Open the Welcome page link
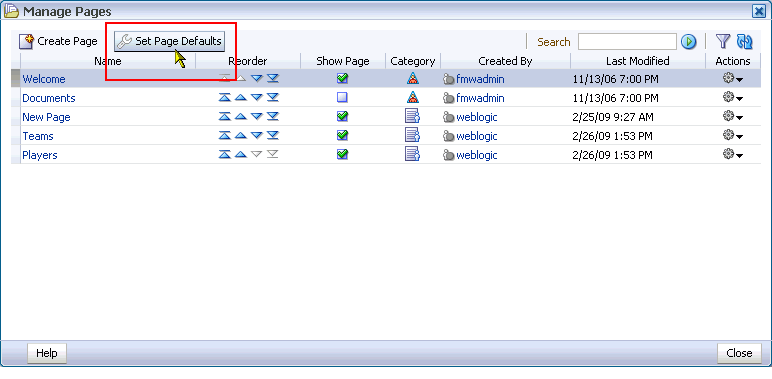Viewport: 772px width, 379px height. [44, 79]
